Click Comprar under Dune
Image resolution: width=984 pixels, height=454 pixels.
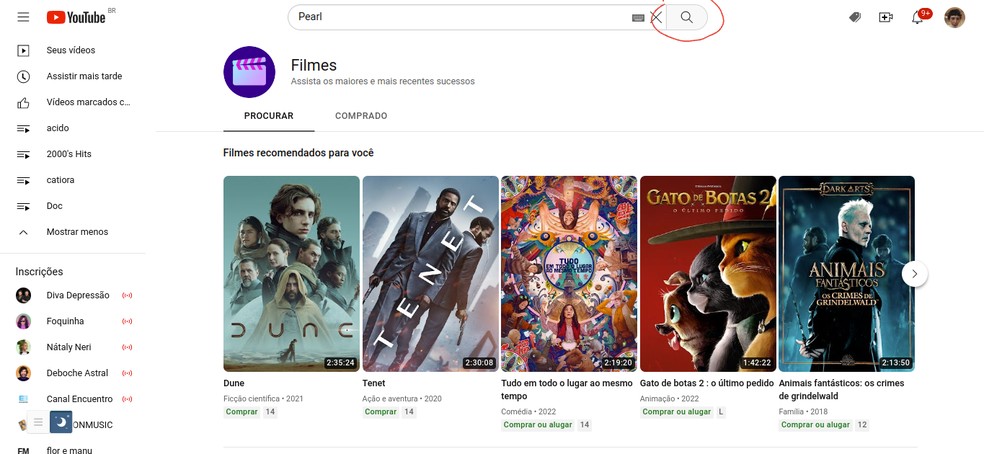pyautogui.click(x=242, y=412)
